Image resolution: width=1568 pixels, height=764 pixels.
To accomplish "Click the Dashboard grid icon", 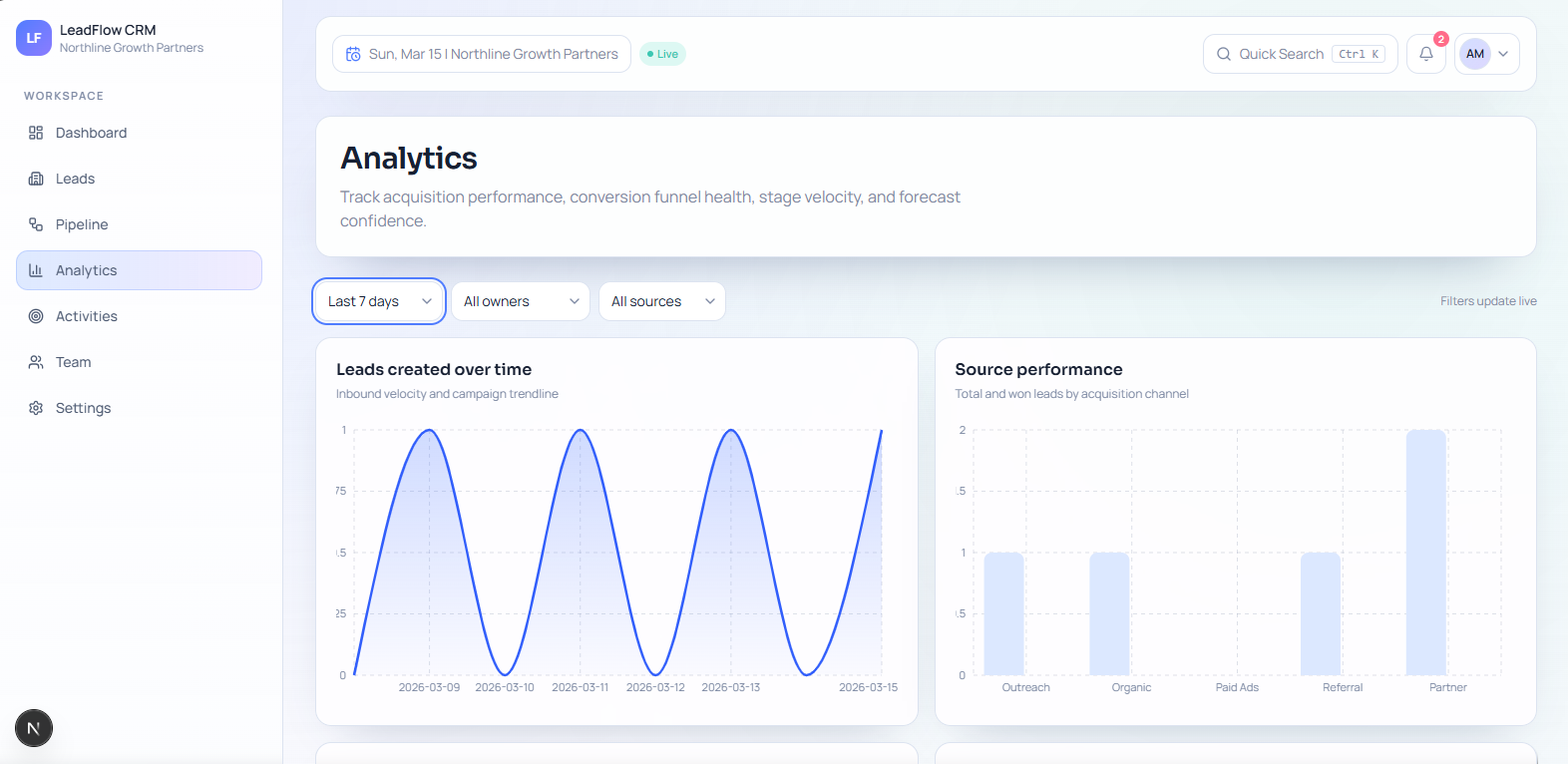I will (x=36, y=133).
